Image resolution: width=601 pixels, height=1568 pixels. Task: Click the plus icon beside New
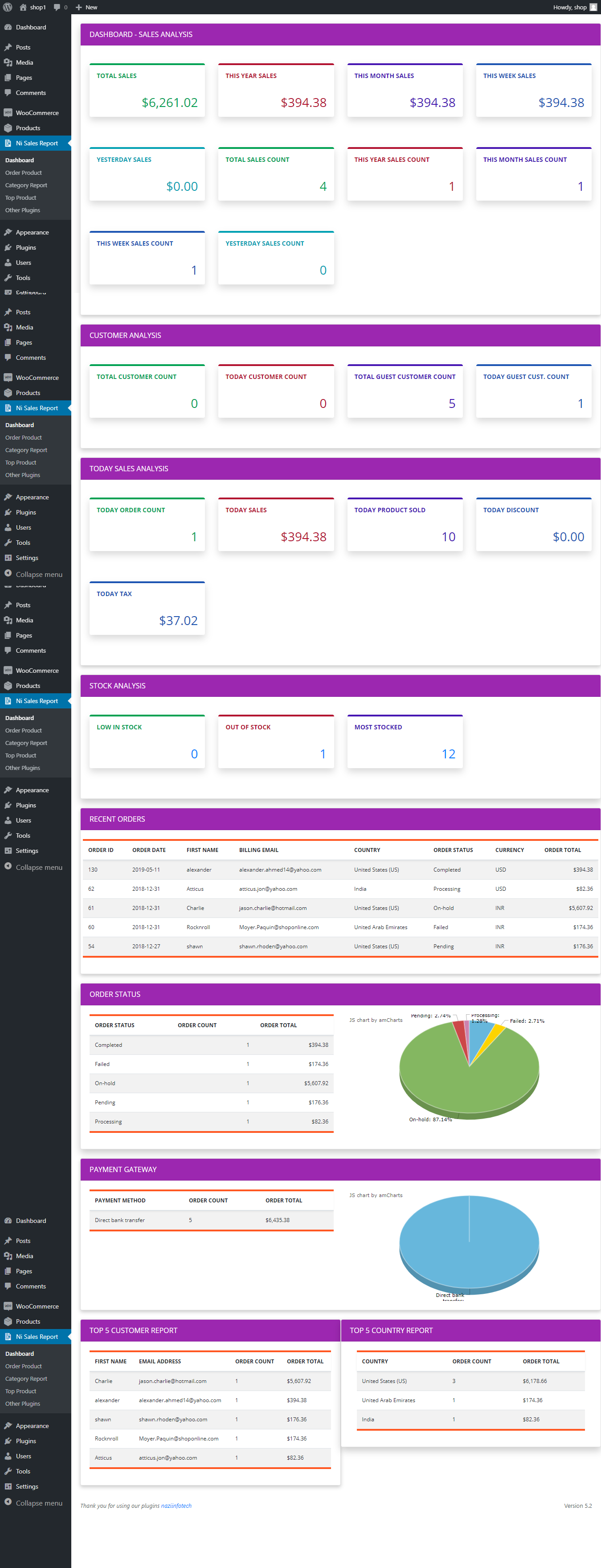78,7
